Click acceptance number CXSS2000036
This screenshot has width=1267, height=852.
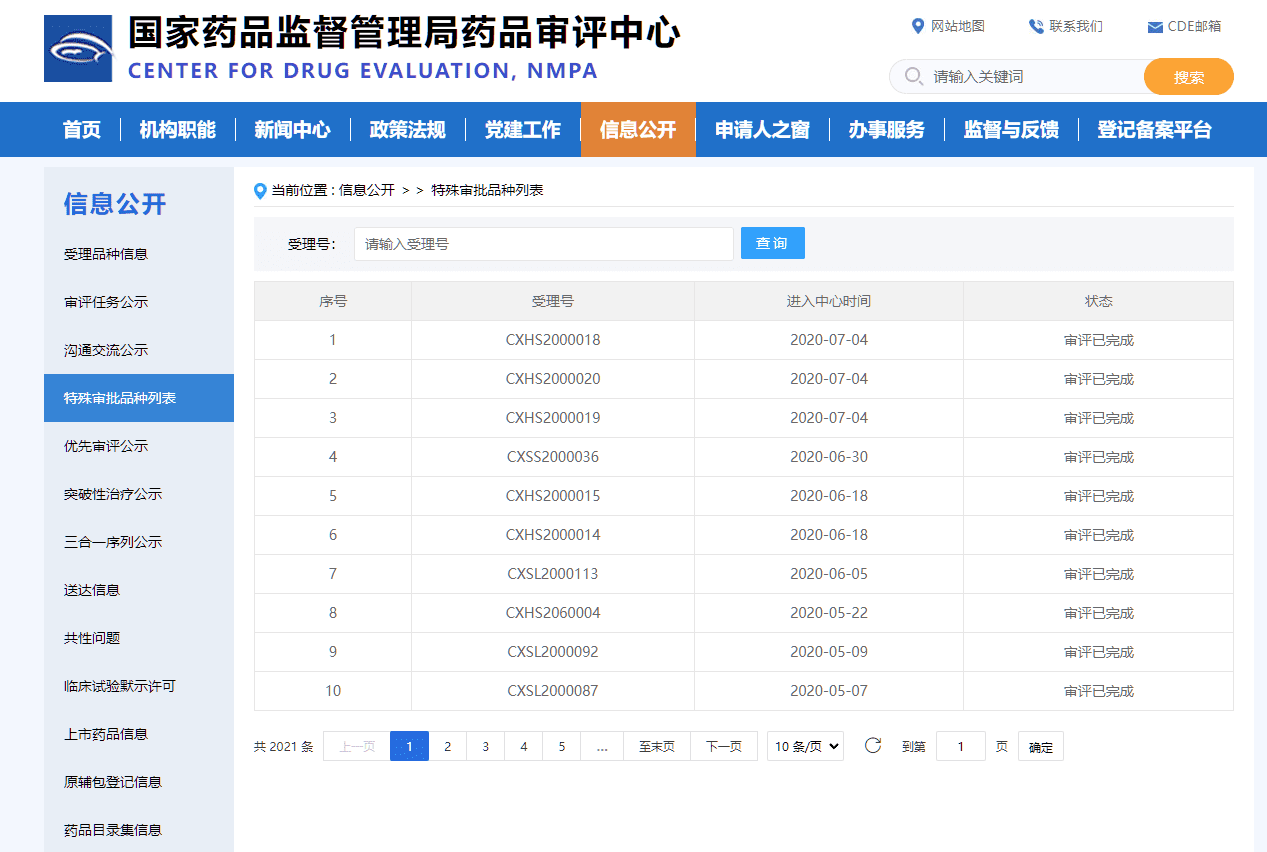tap(553, 457)
